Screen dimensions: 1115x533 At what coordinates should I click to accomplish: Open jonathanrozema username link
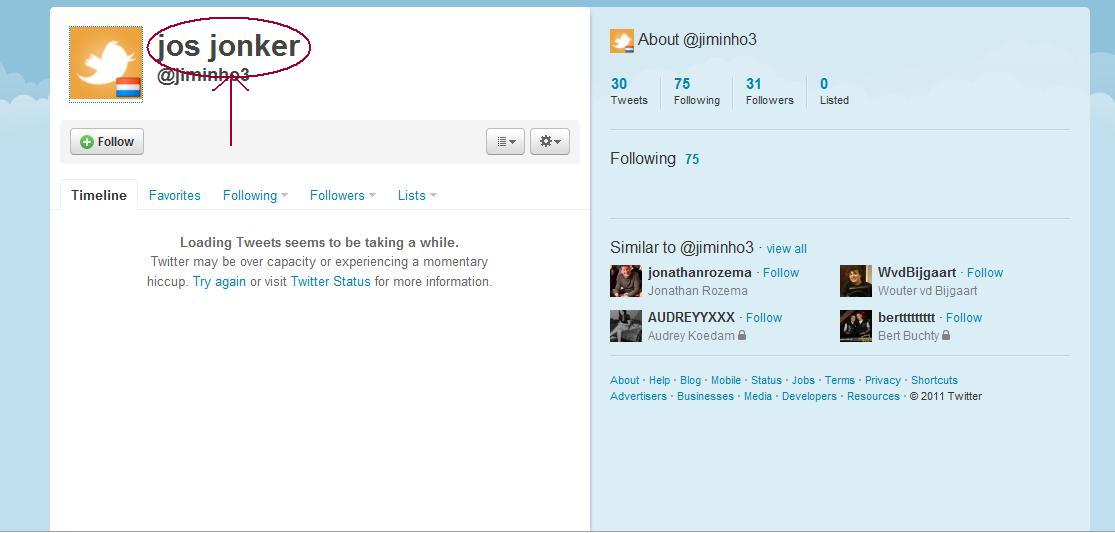click(x=700, y=272)
